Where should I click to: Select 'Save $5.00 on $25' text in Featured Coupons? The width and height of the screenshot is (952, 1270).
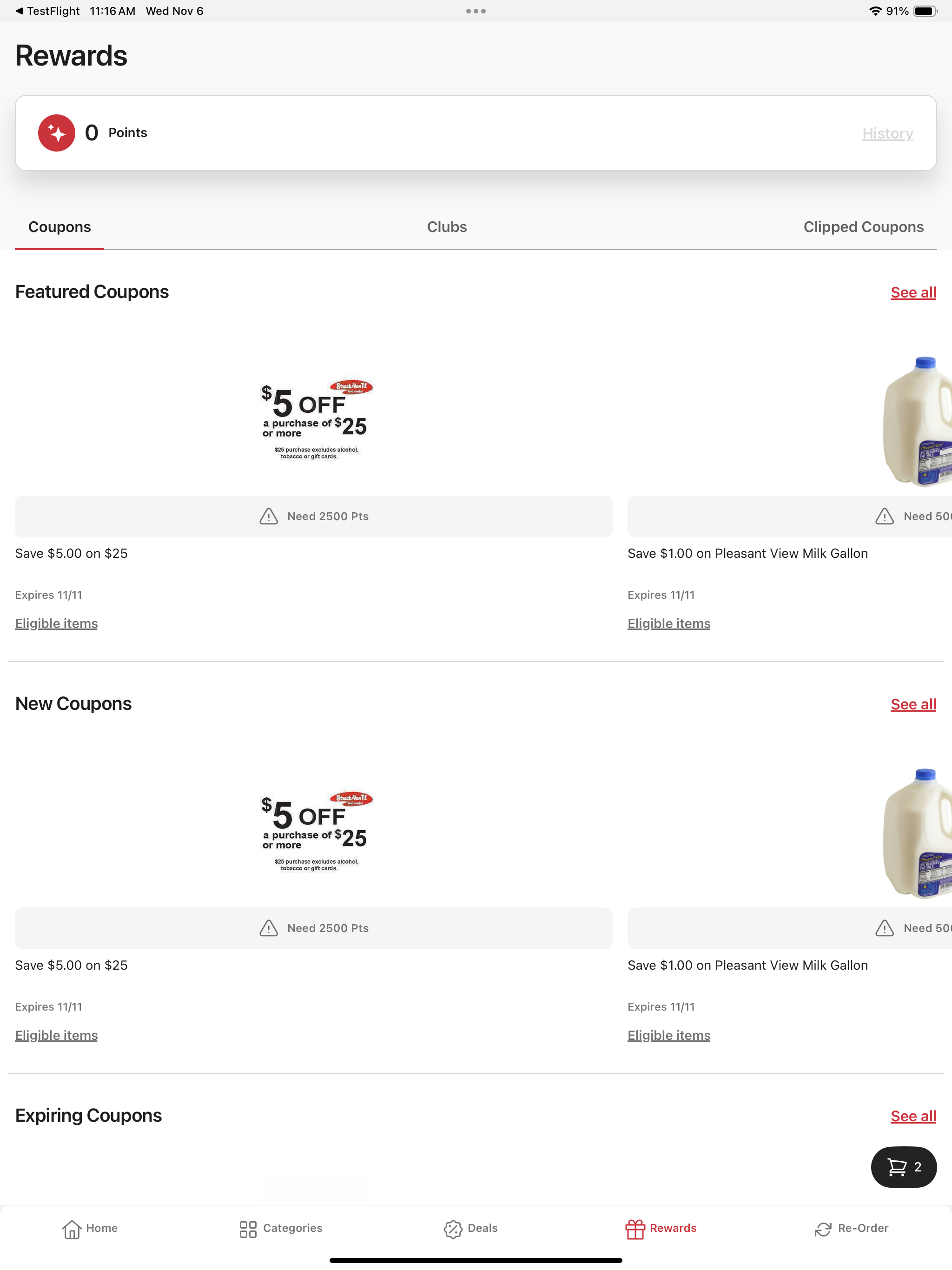[71, 554]
